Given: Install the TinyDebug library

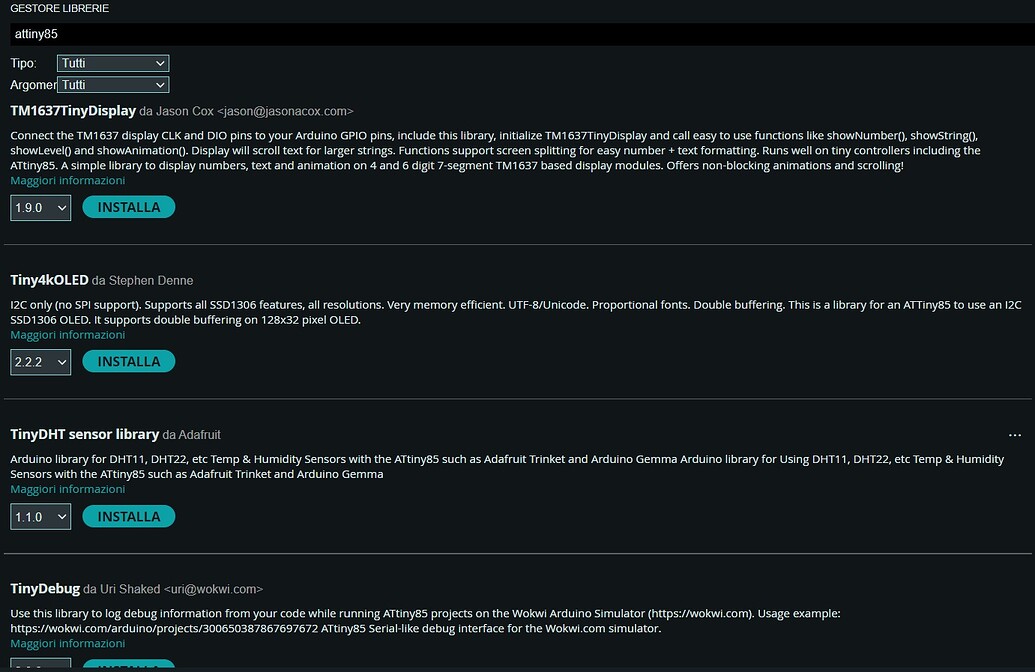Looking at the screenshot, I should click(x=129, y=666).
